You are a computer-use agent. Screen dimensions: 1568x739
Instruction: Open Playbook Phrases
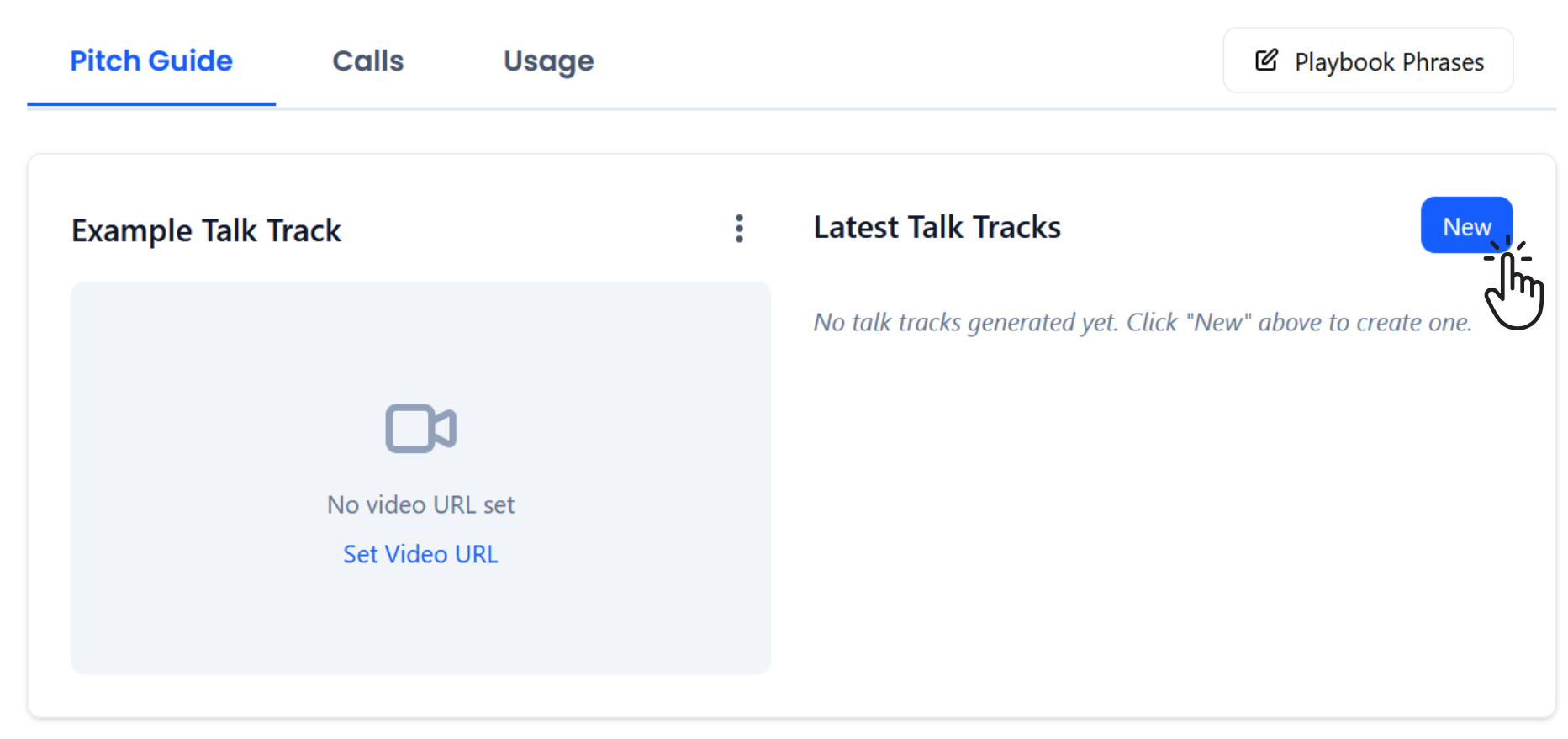[1368, 61]
